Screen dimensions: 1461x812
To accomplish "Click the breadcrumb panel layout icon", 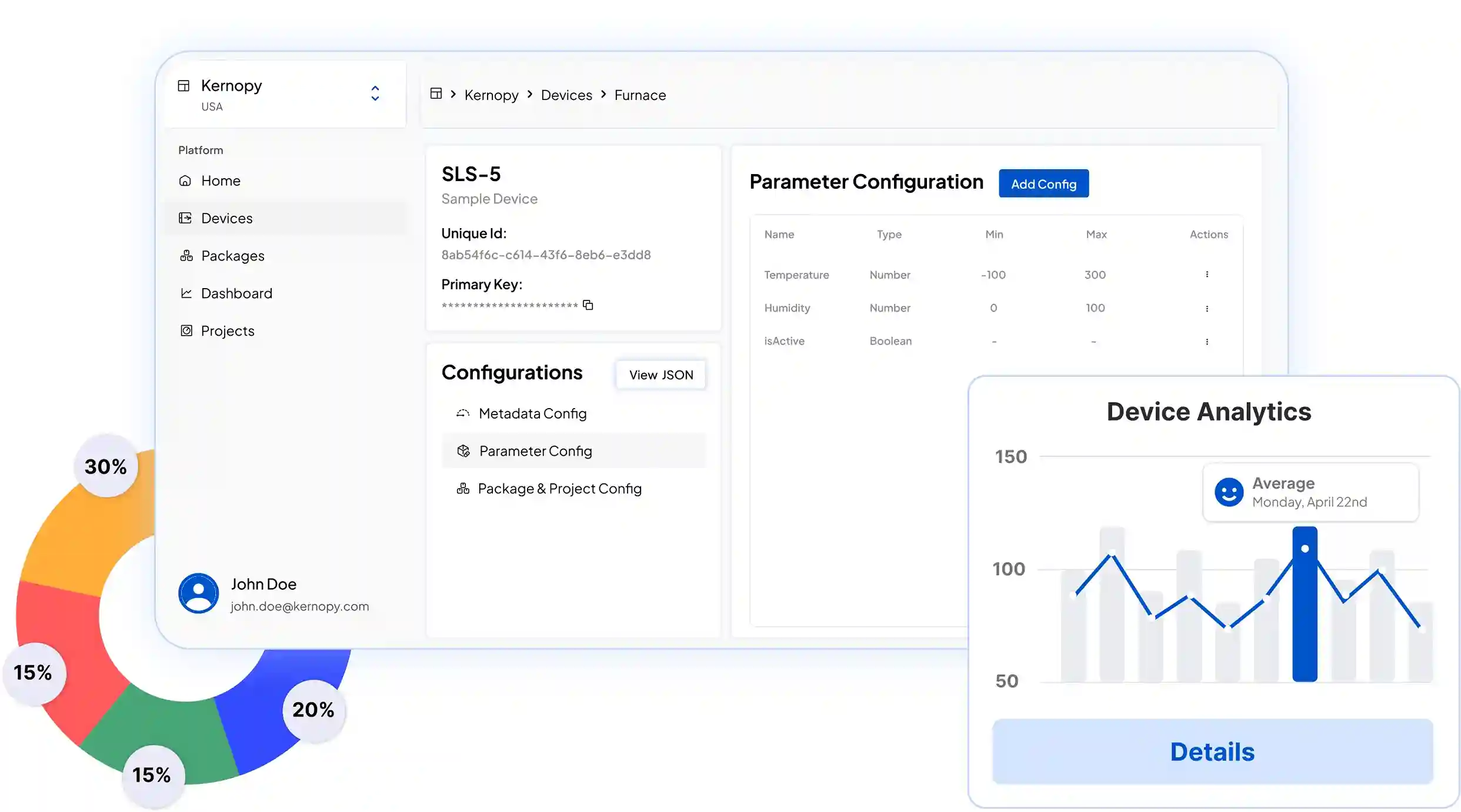I will (x=436, y=93).
